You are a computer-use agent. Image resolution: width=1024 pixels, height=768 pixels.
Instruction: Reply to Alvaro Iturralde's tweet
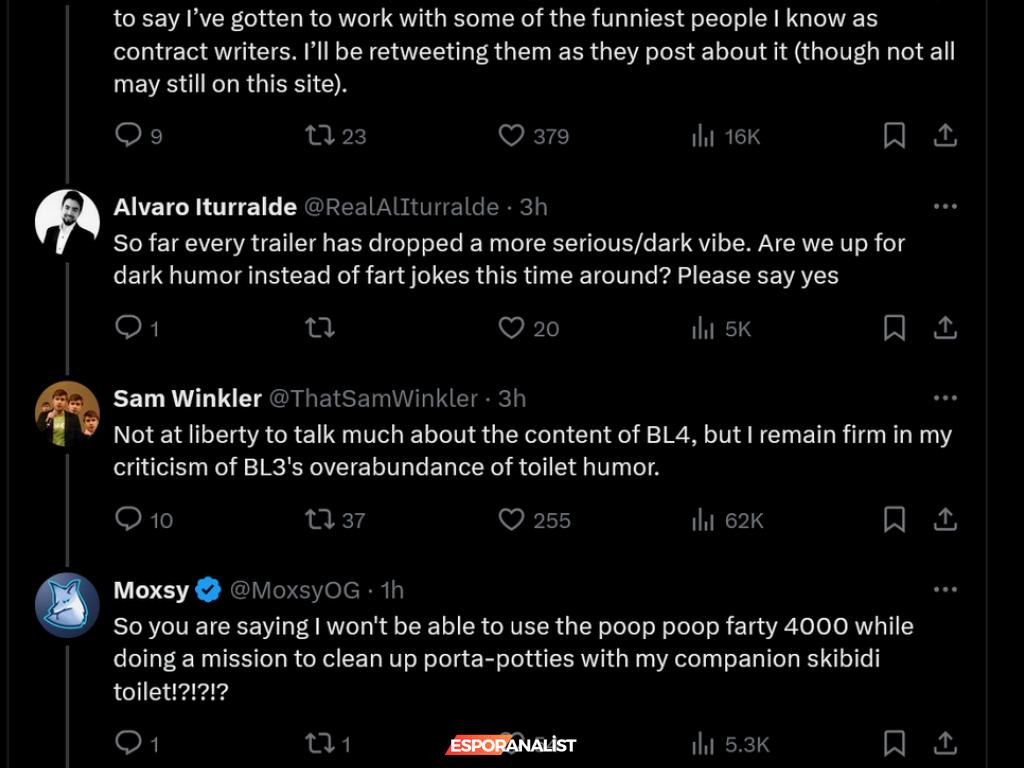tap(128, 328)
